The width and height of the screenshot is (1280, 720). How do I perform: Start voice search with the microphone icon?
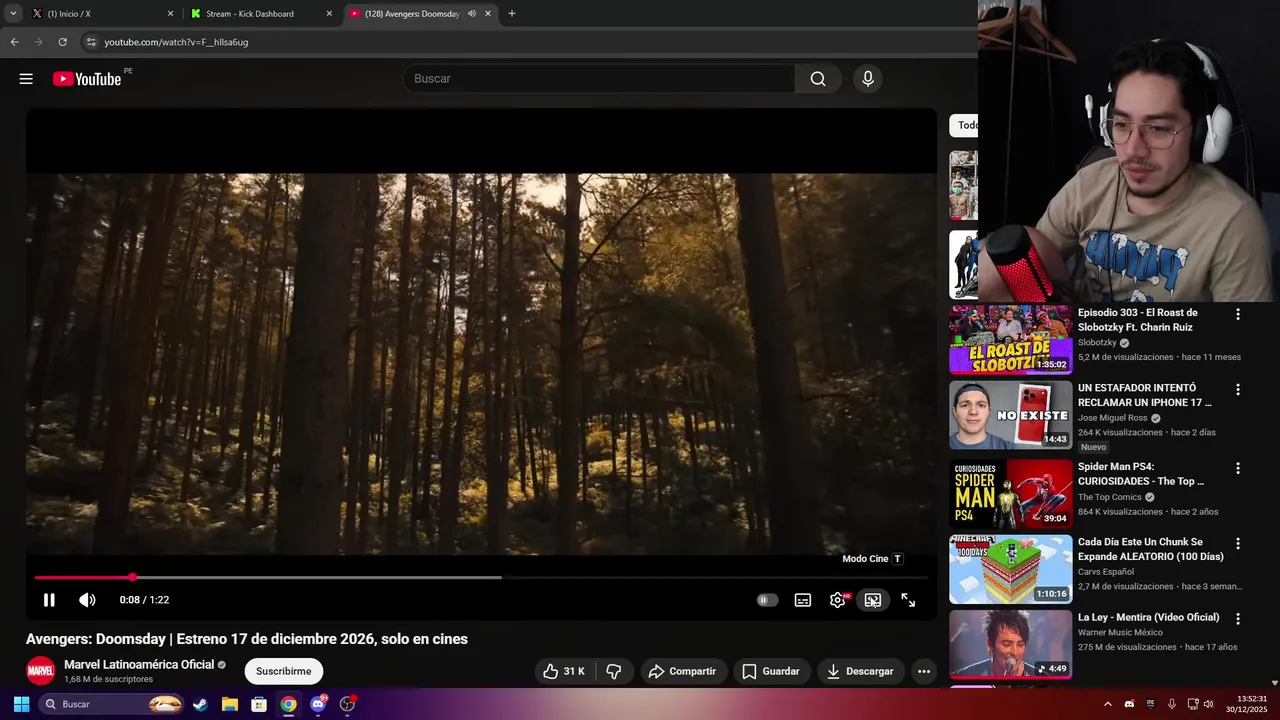[x=867, y=79]
